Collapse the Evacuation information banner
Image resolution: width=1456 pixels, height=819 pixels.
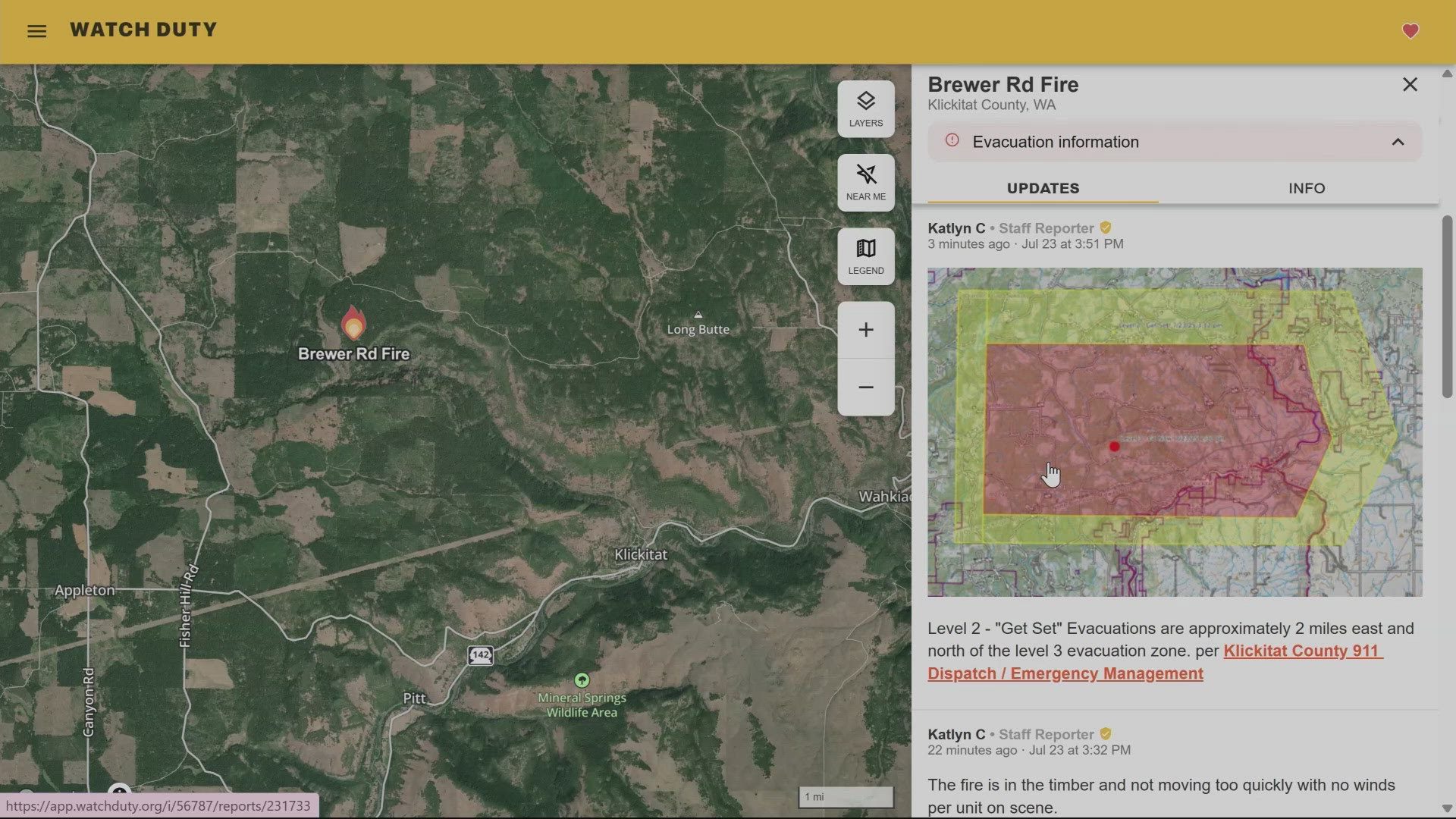(1399, 142)
